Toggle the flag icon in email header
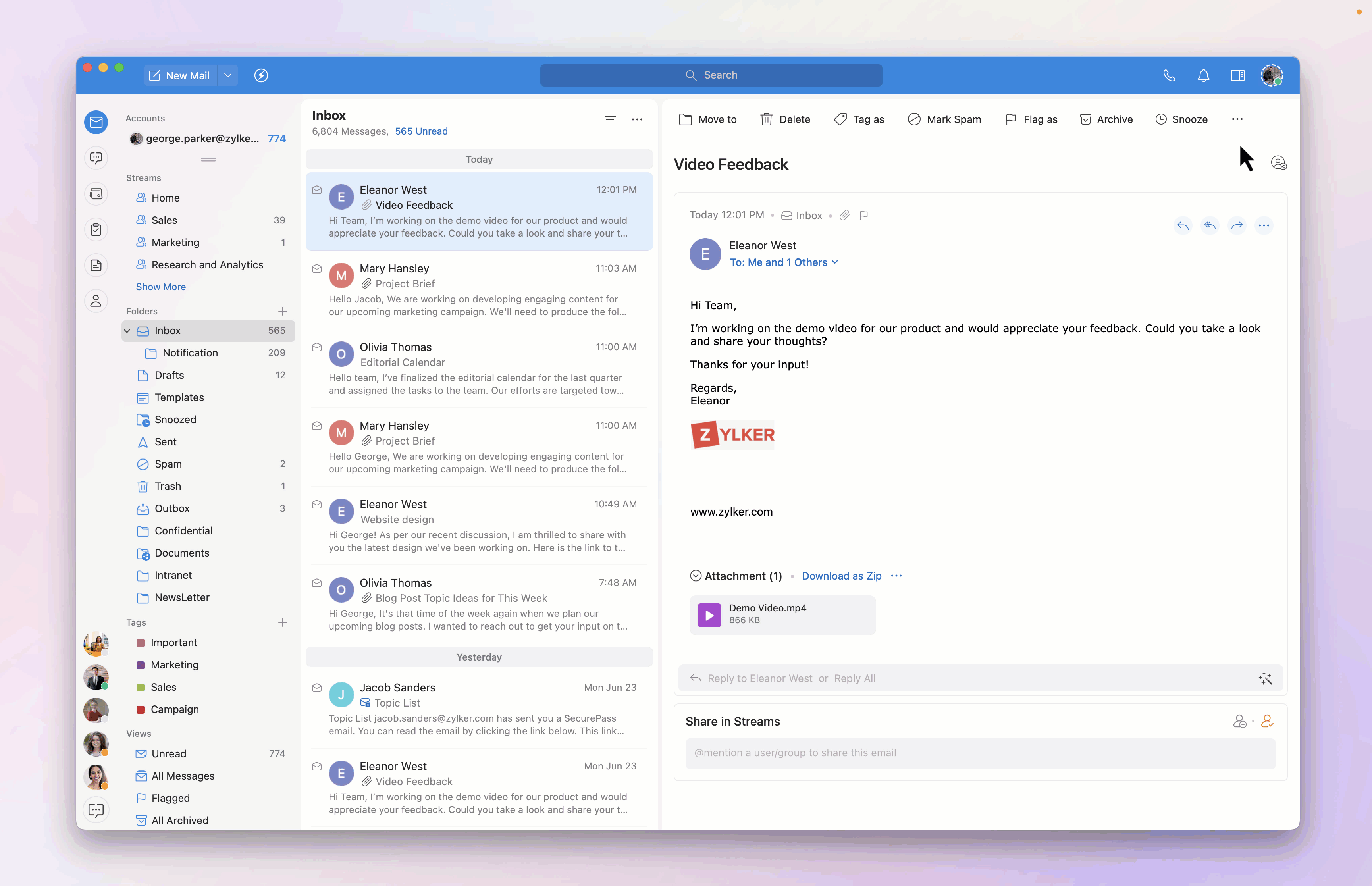The height and width of the screenshot is (886, 1372). click(x=863, y=215)
